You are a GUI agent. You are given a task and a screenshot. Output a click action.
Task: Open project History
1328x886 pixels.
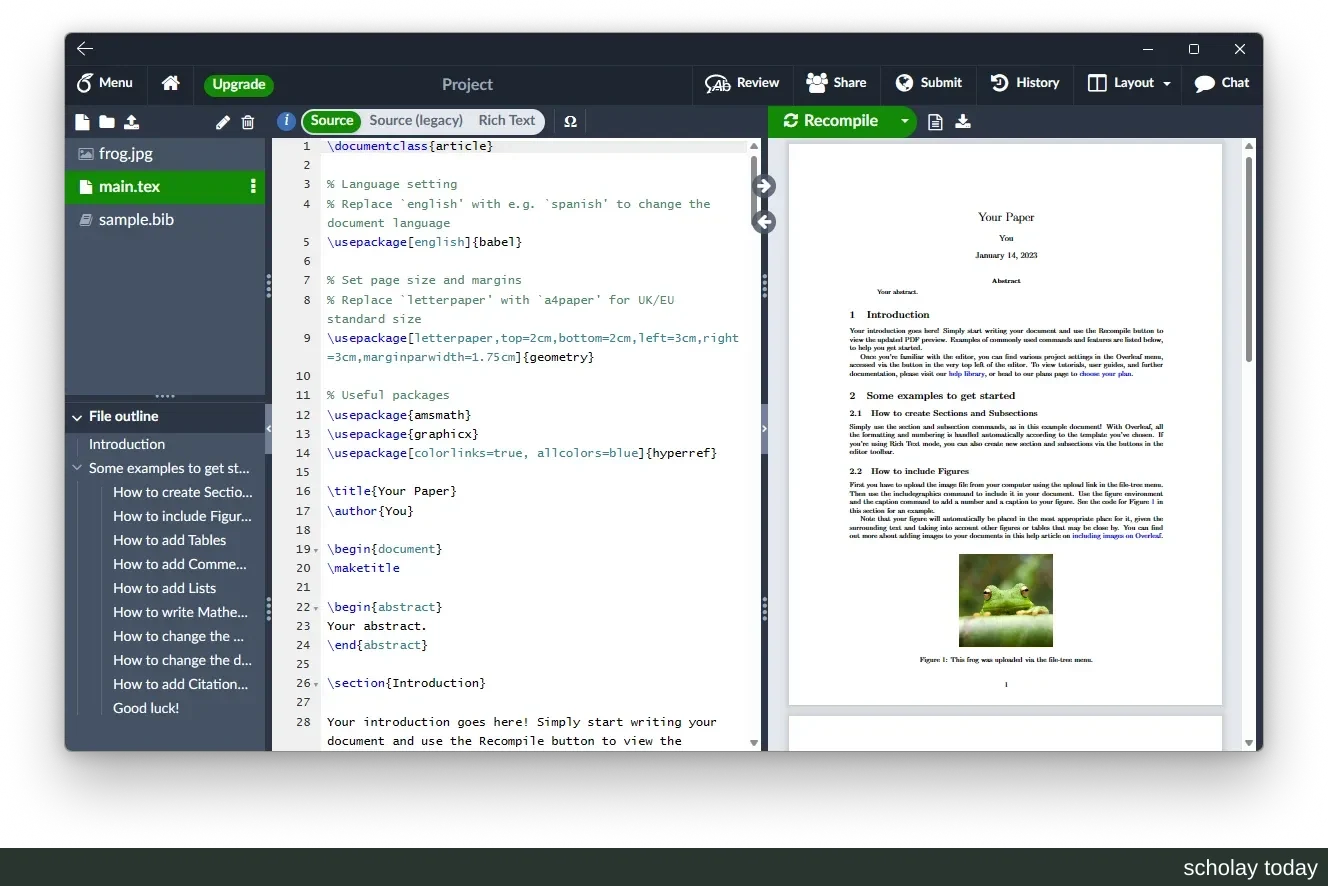(x=1025, y=83)
